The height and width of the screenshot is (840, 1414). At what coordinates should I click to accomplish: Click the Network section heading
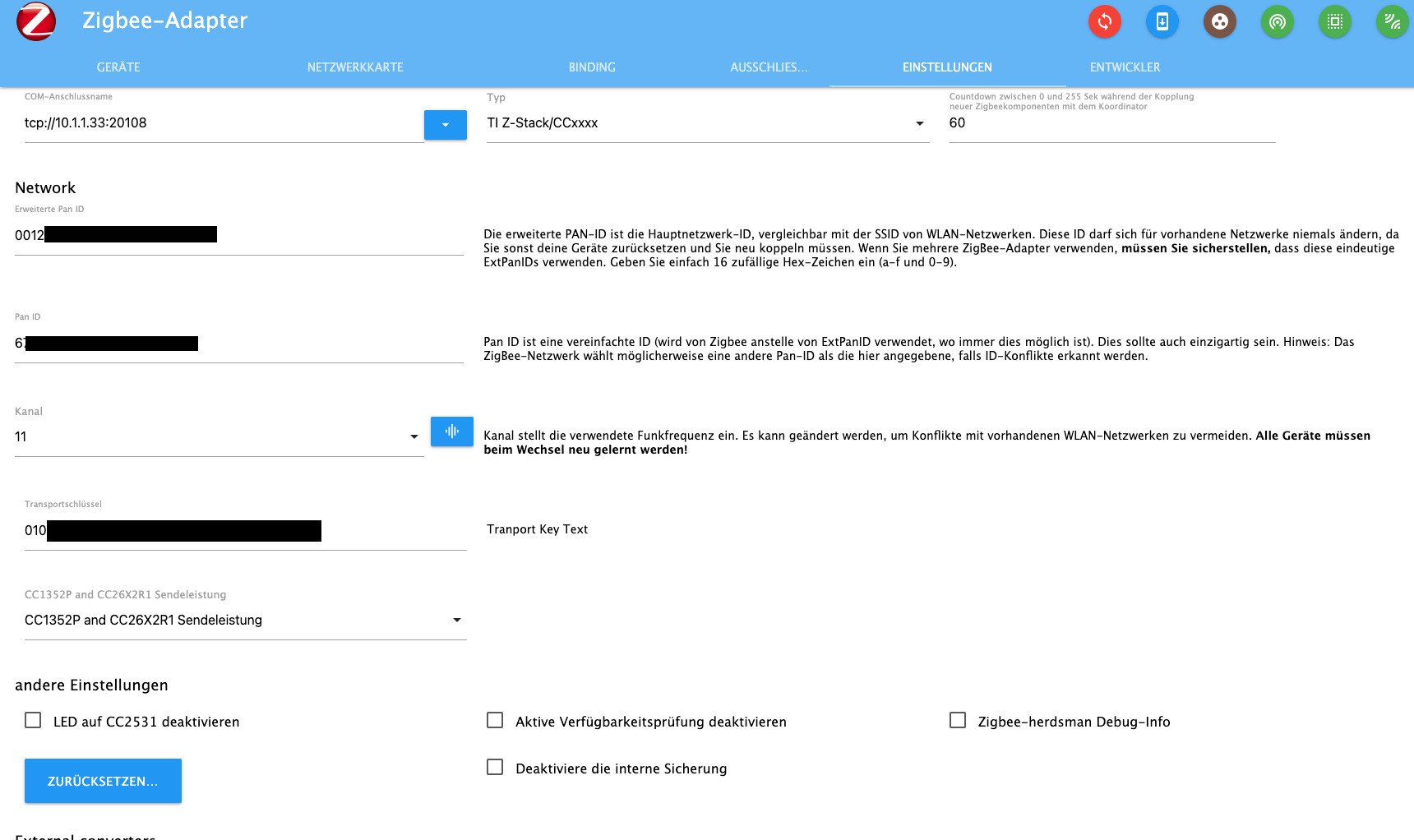45,188
